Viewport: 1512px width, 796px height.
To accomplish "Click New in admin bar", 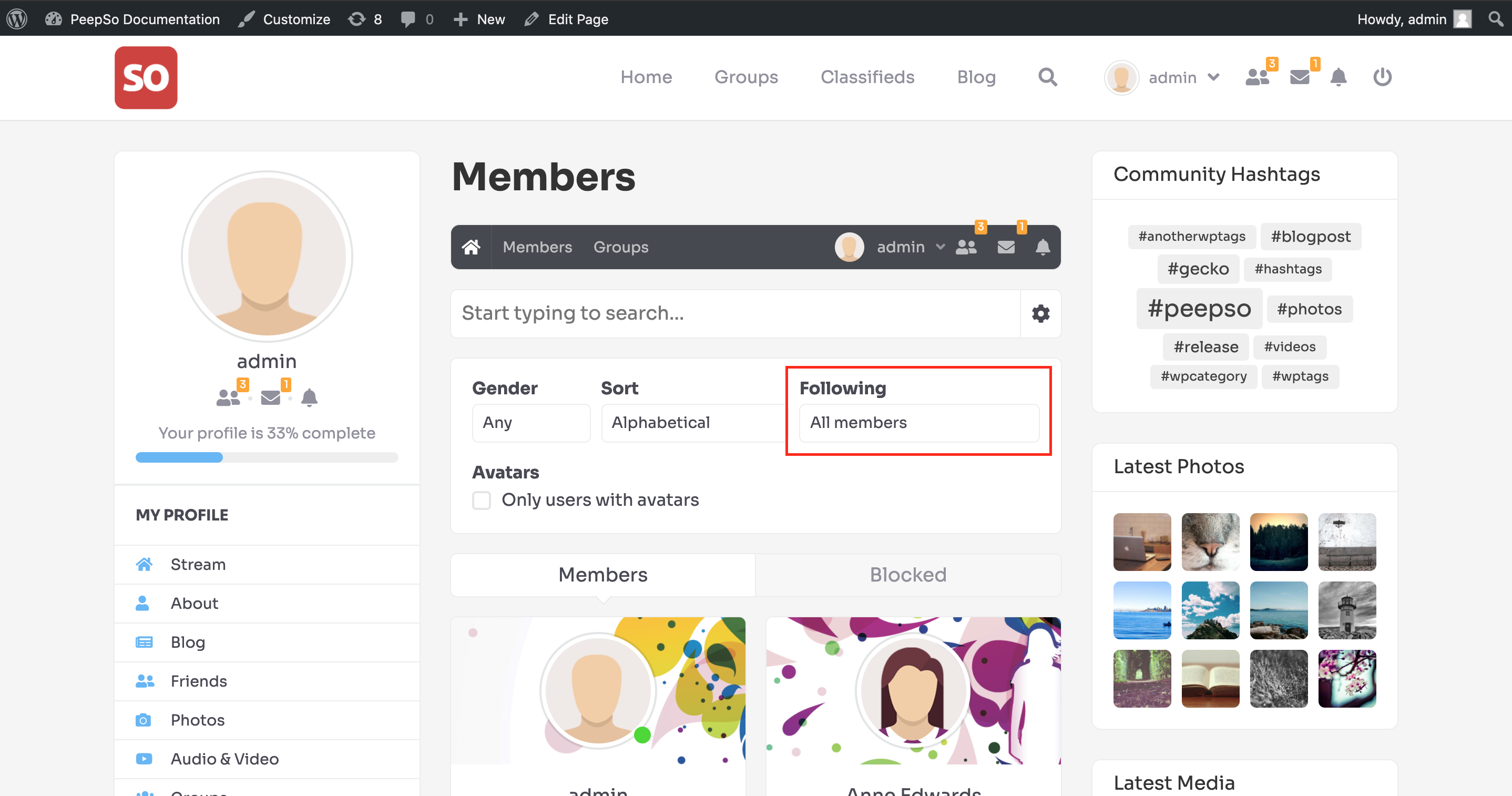I will tap(479, 19).
